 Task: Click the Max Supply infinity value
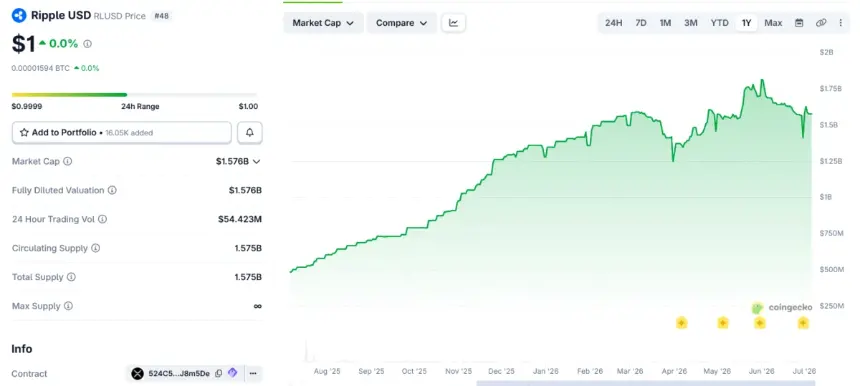(x=258, y=306)
